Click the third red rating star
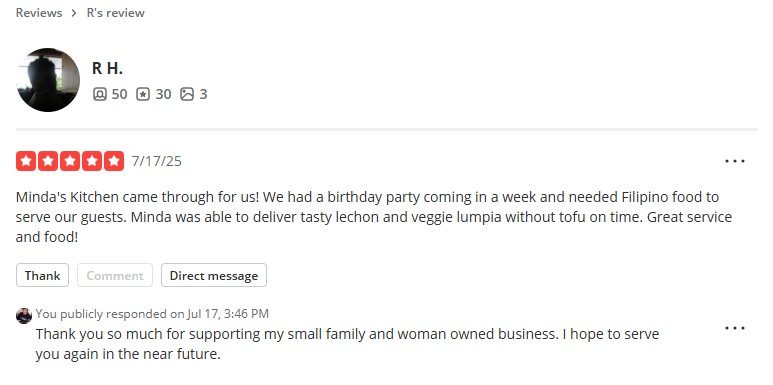This screenshot has height=385, width=773. [x=70, y=161]
